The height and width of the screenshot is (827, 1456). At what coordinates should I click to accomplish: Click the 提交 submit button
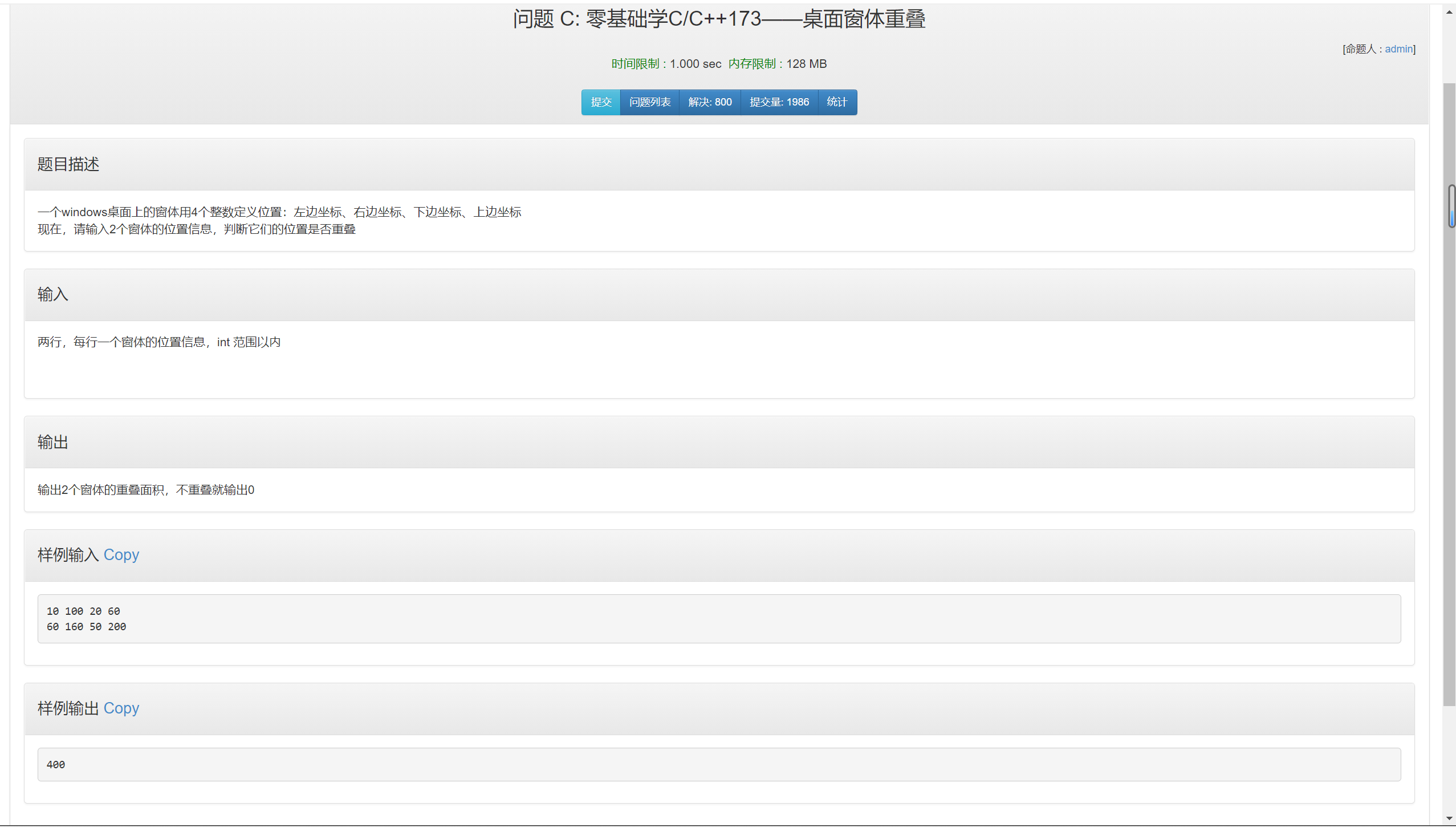(600, 102)
